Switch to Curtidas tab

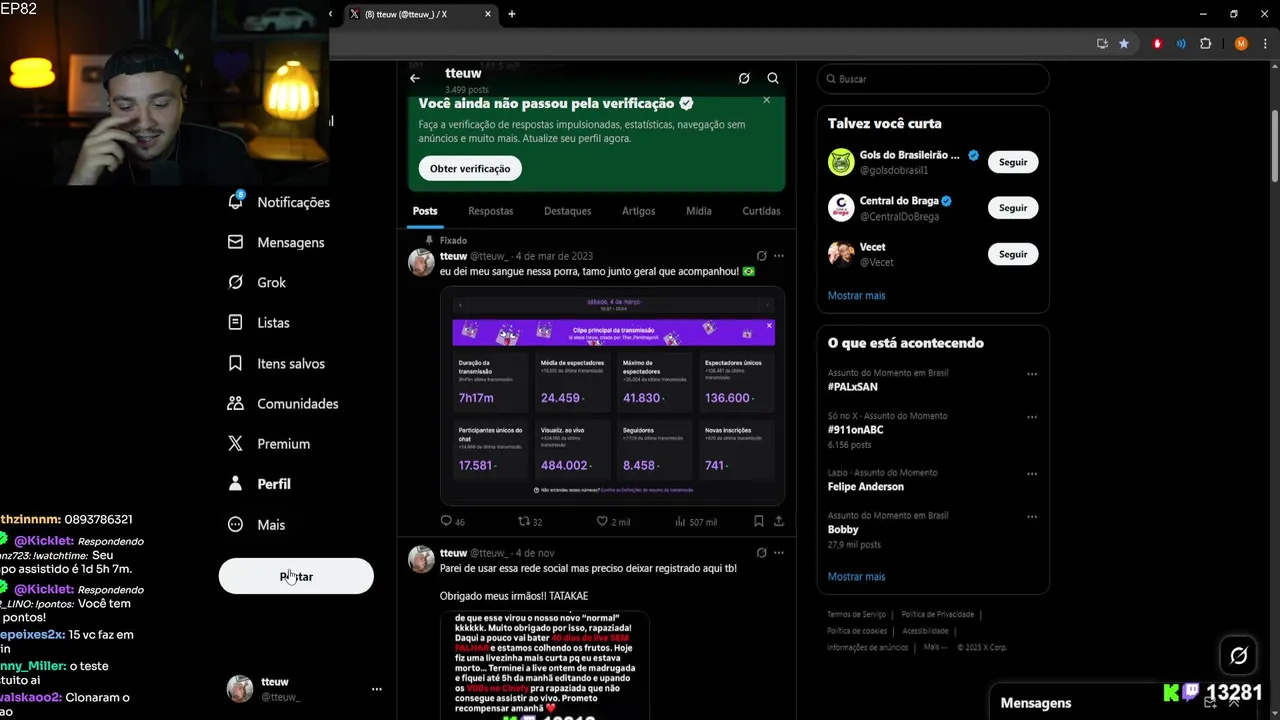click(x=761, y=211)
